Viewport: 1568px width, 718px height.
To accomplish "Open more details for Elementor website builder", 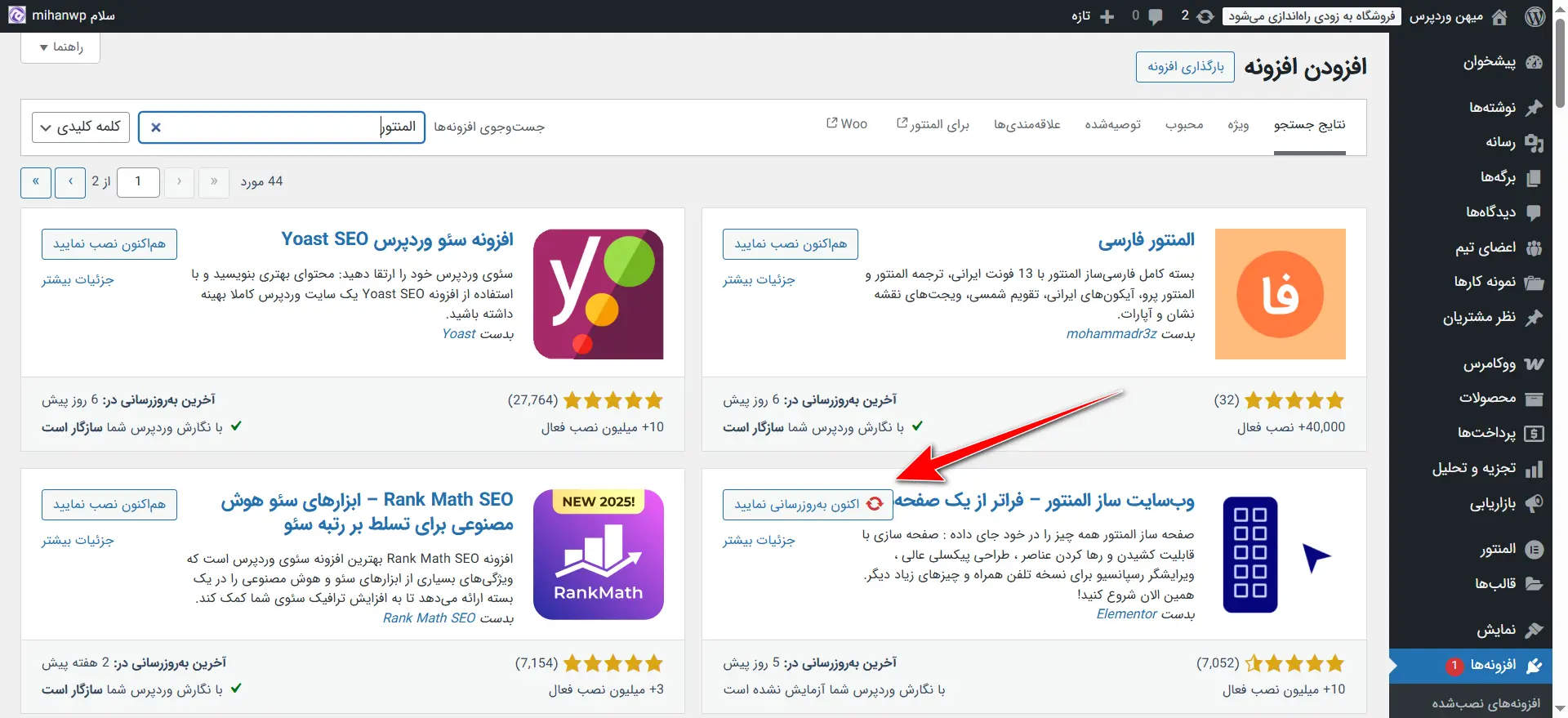I will click(x=759, y=541).
